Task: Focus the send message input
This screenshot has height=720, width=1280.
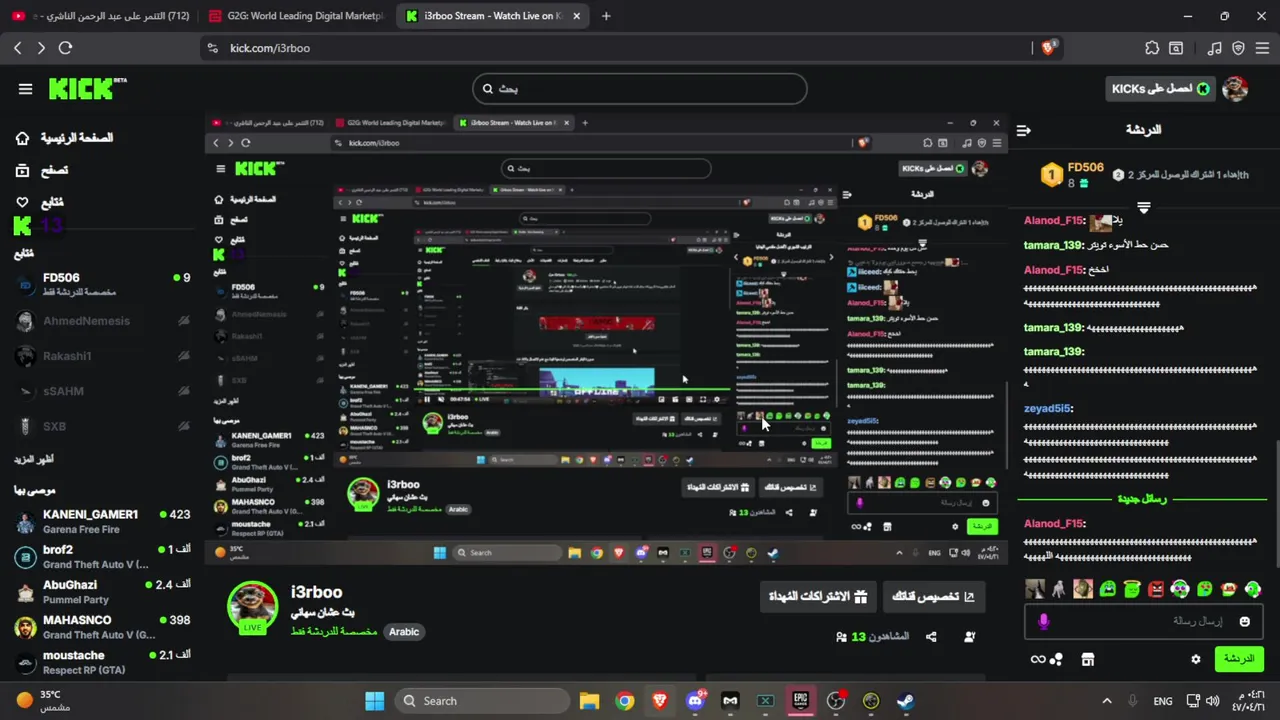Action: coord(1143,621)
